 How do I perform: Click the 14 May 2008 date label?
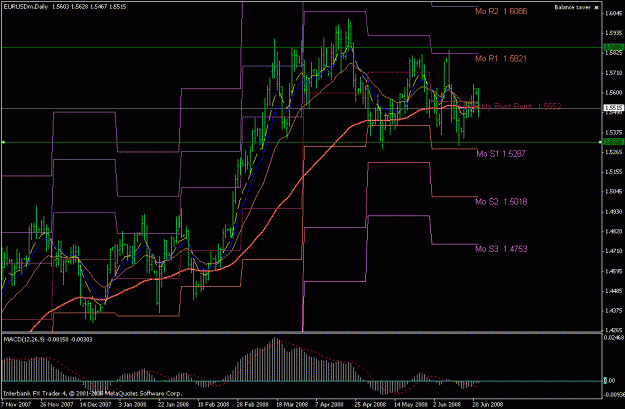pyautogui.click(x=410, y=404)
